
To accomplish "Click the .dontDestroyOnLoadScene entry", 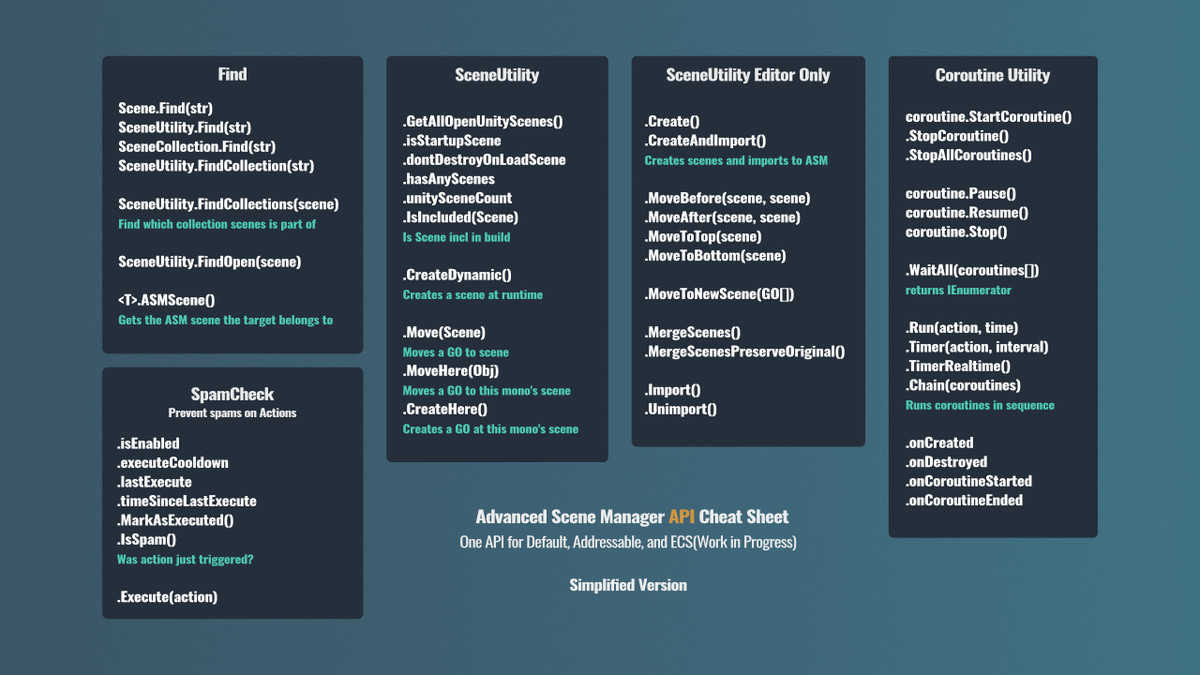I will click(485, 159).
